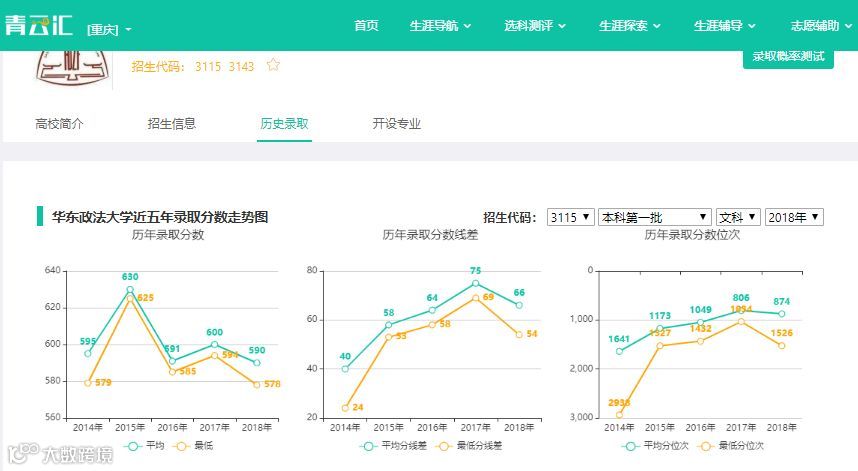Open the 2018年 year dropdown
Screen dimensions: 858x471
point(794,217)
